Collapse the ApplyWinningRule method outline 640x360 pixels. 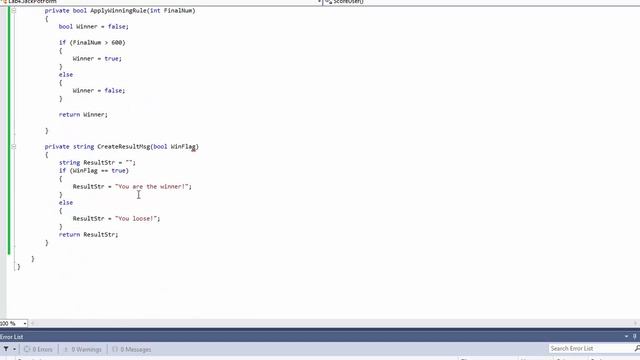pyautogui.click(x=13, y=11)
